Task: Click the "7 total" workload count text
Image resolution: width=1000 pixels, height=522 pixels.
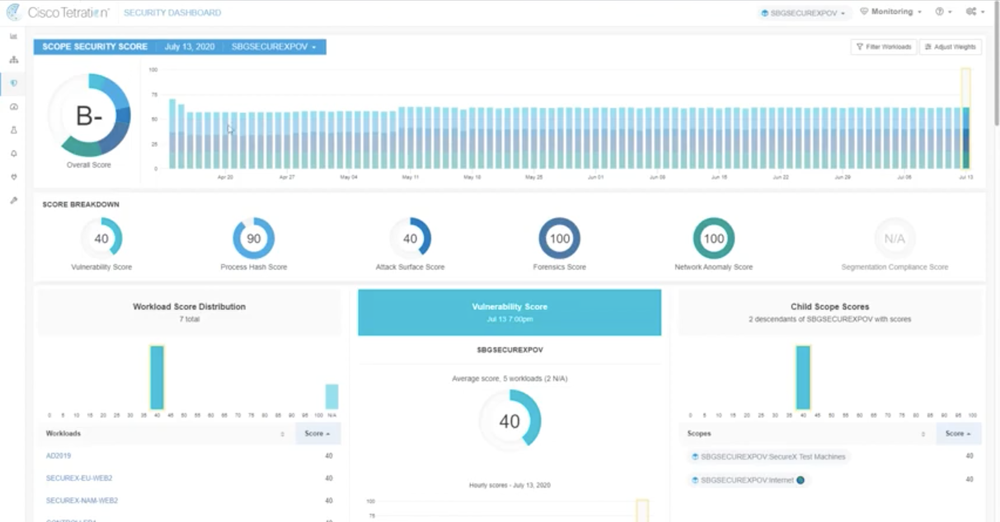Action: [189, 319]
